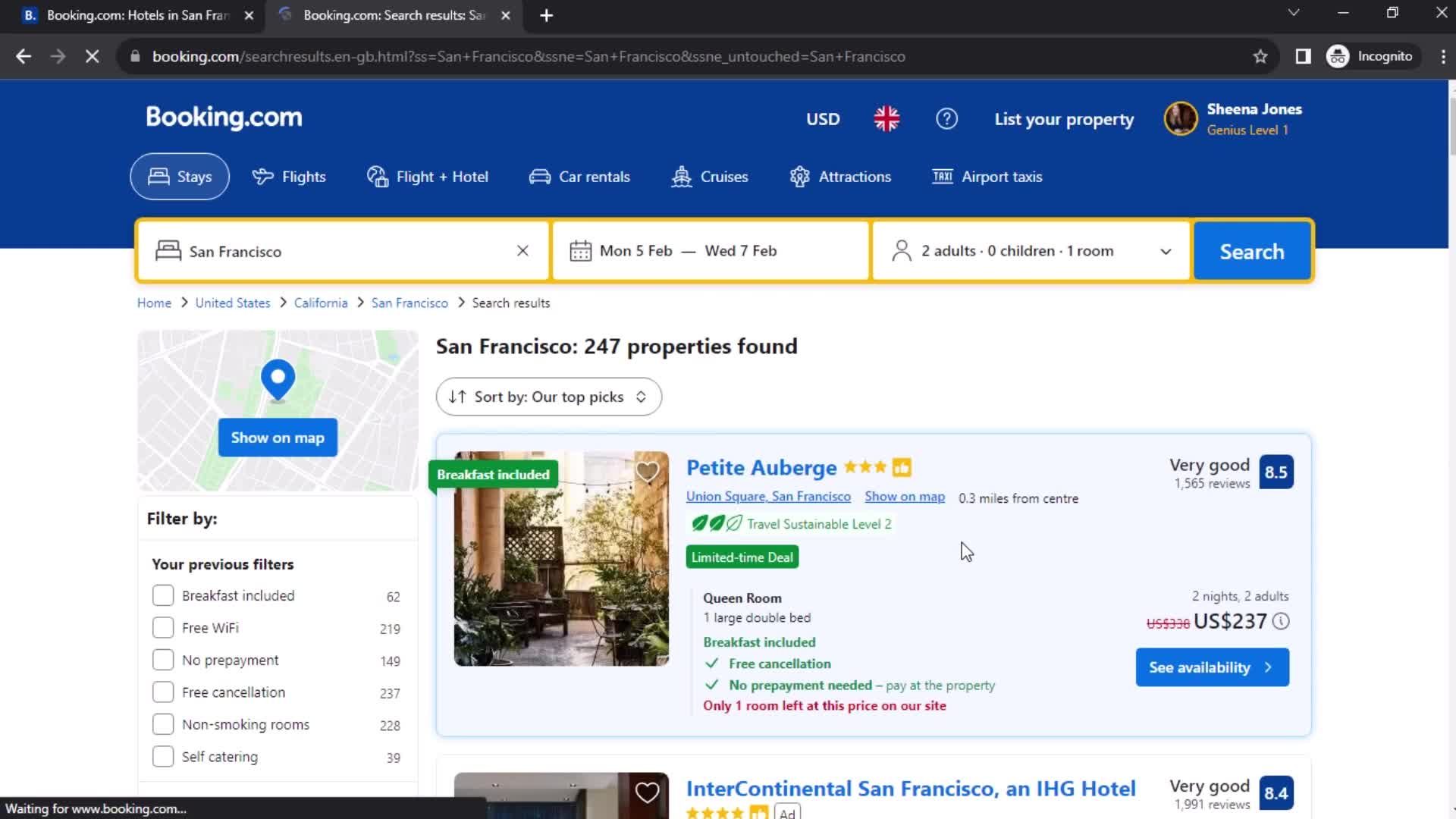
Task: Tick the No prepayment filter
Action: tap(163, 661)
